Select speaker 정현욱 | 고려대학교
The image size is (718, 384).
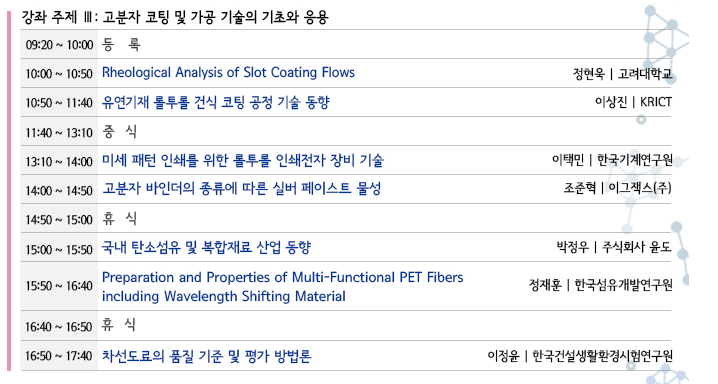coord(622,73)
